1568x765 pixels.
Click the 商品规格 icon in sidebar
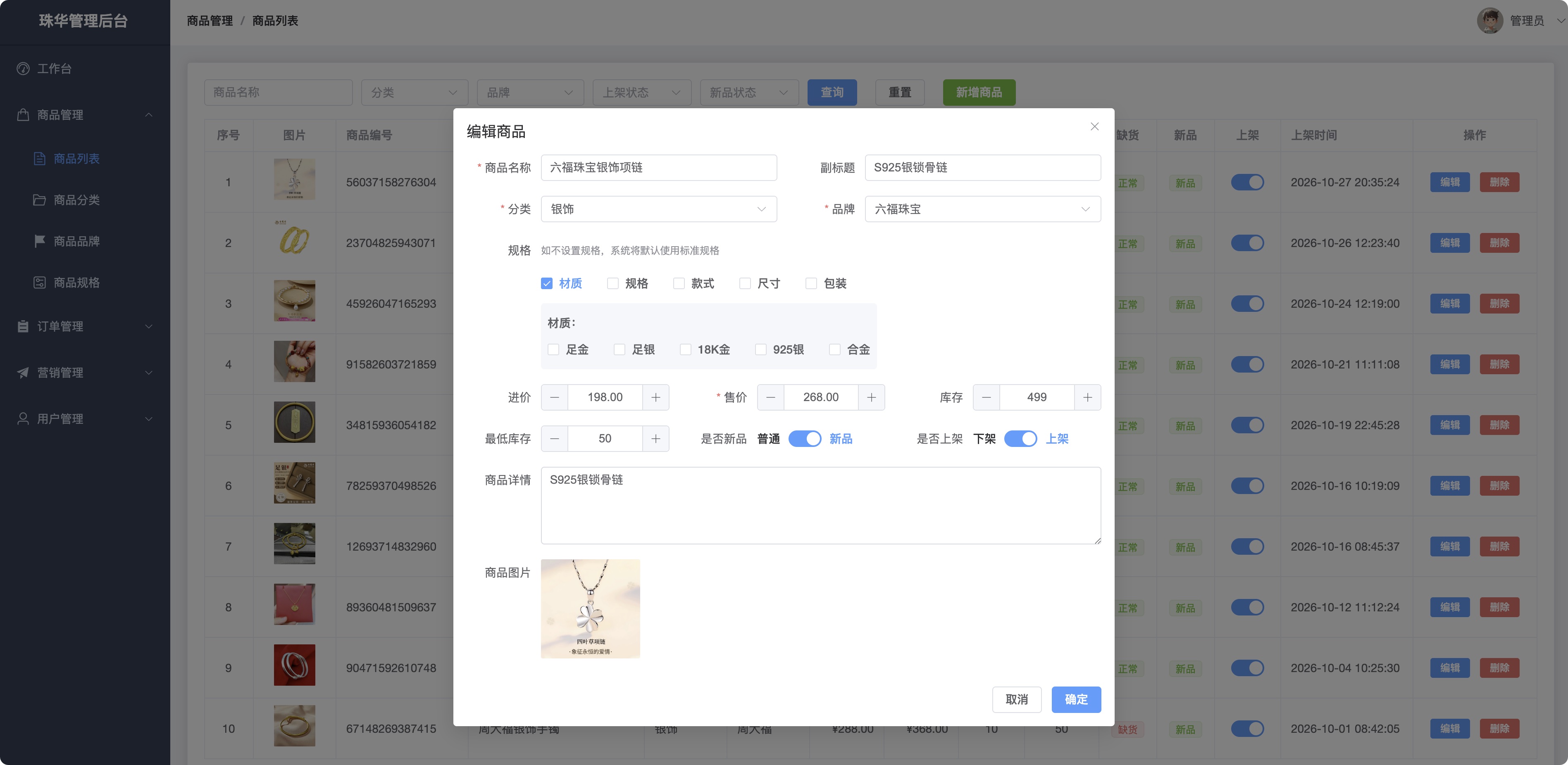(40, 283)
